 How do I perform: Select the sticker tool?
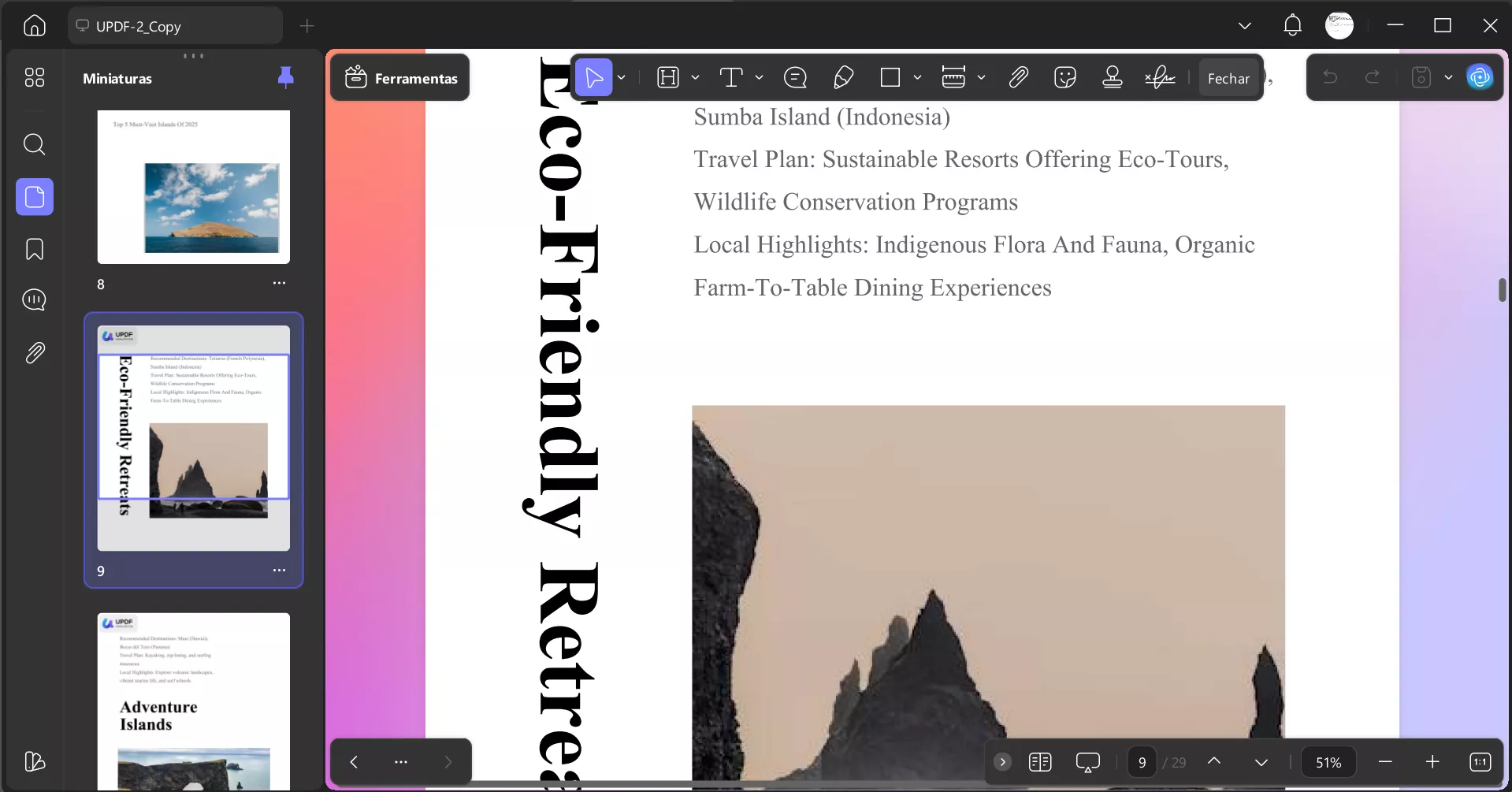click(x=1064, y=77)
